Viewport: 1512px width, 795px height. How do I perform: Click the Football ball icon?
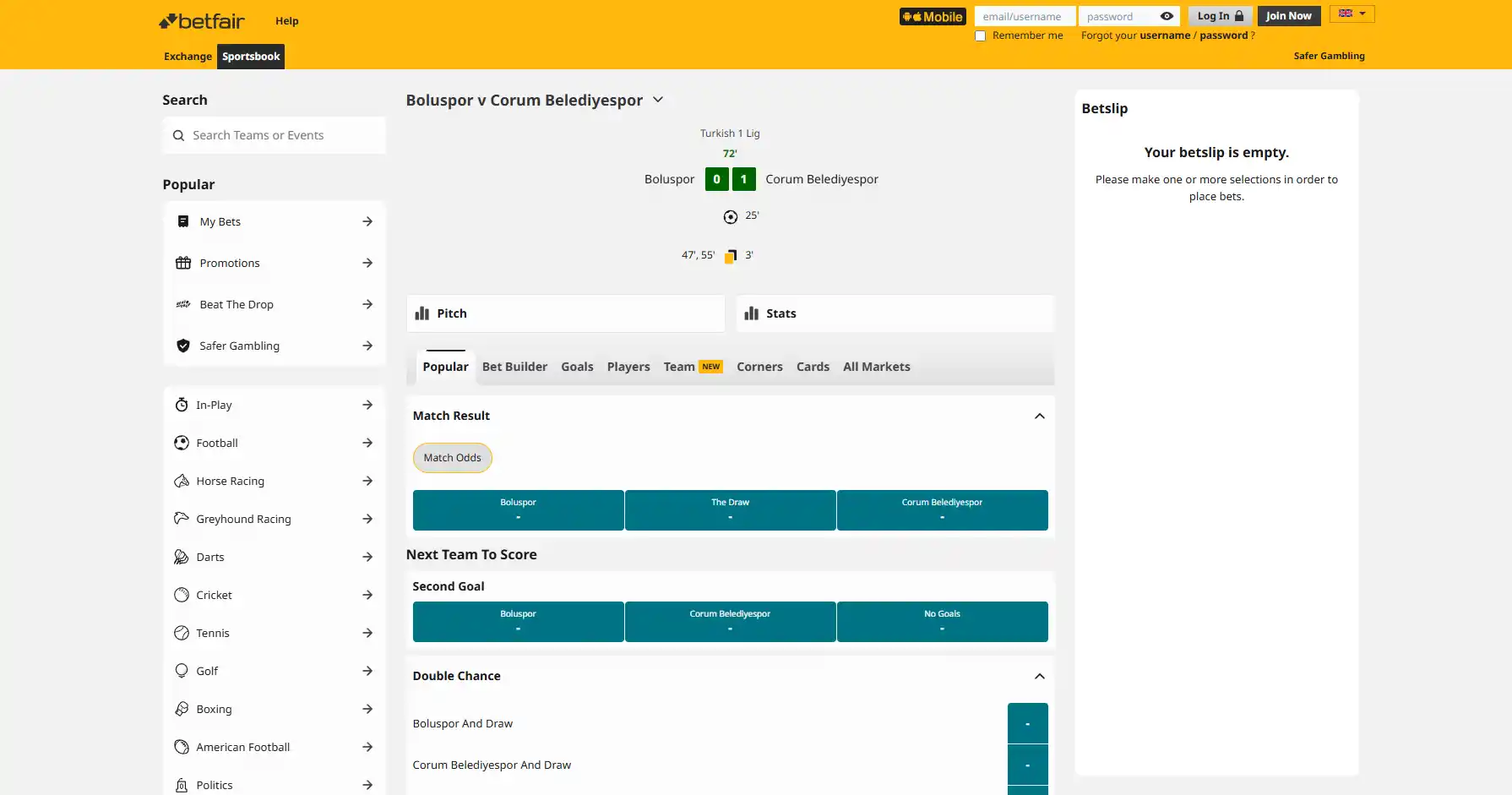coord(182,443)
